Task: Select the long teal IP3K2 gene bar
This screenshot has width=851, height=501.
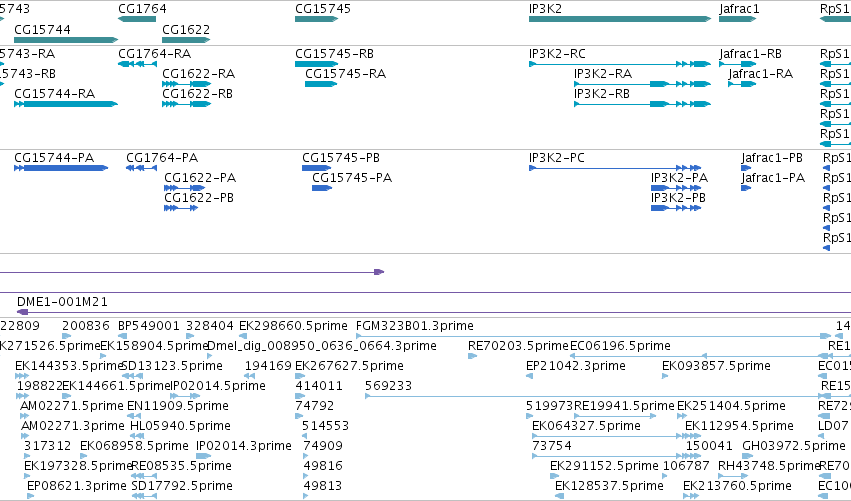Action: 620,19
